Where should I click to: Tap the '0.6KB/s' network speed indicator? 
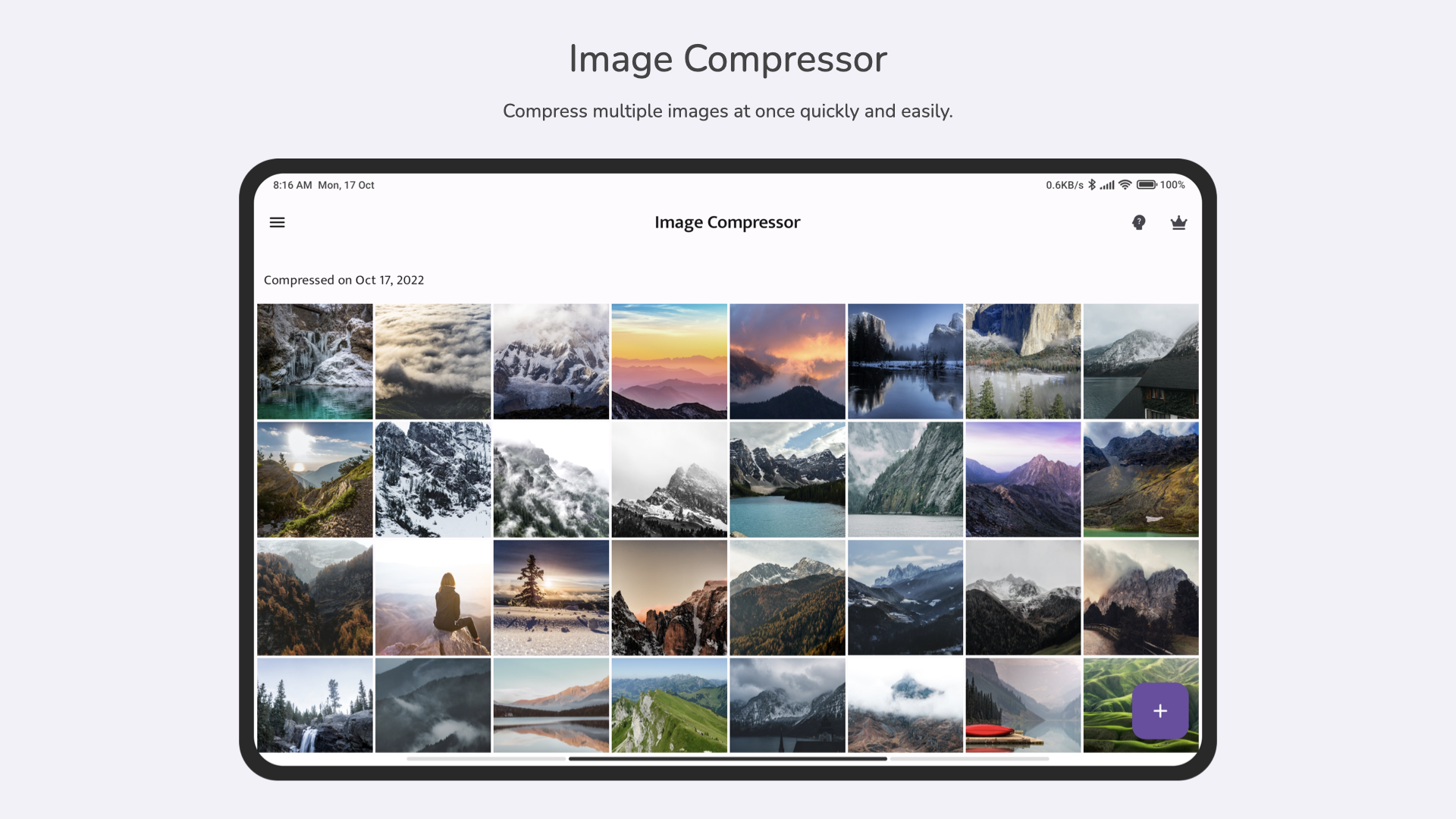point(1065,185)
